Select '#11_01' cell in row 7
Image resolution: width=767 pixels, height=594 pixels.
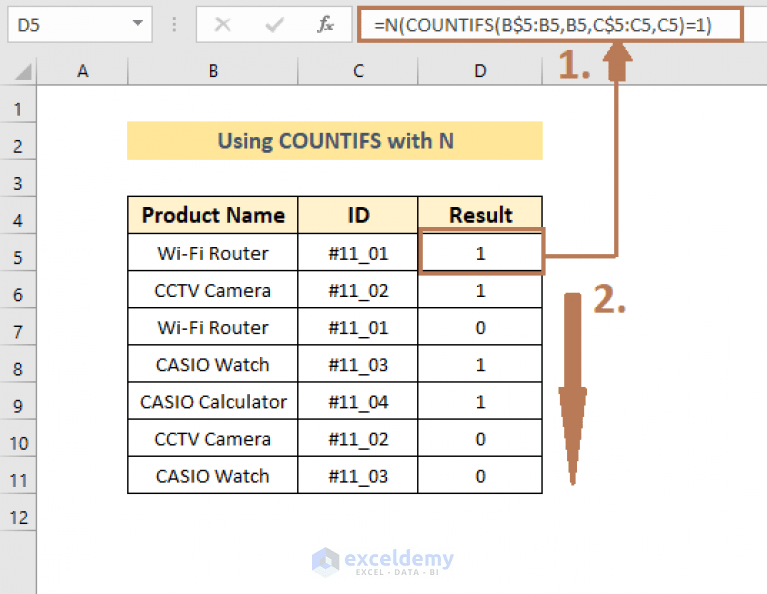pos(358,327)
